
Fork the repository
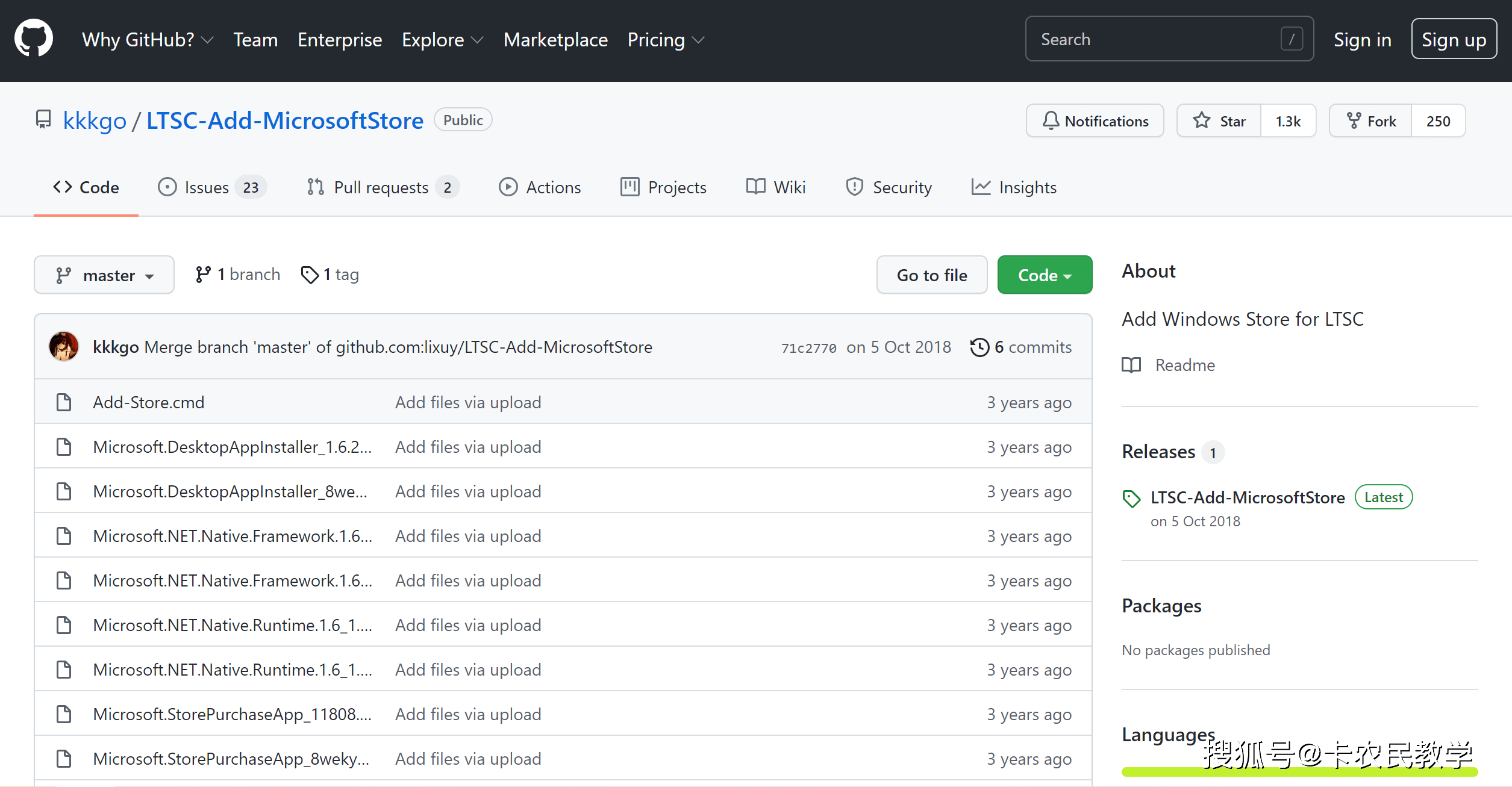tap(1370, 121)
